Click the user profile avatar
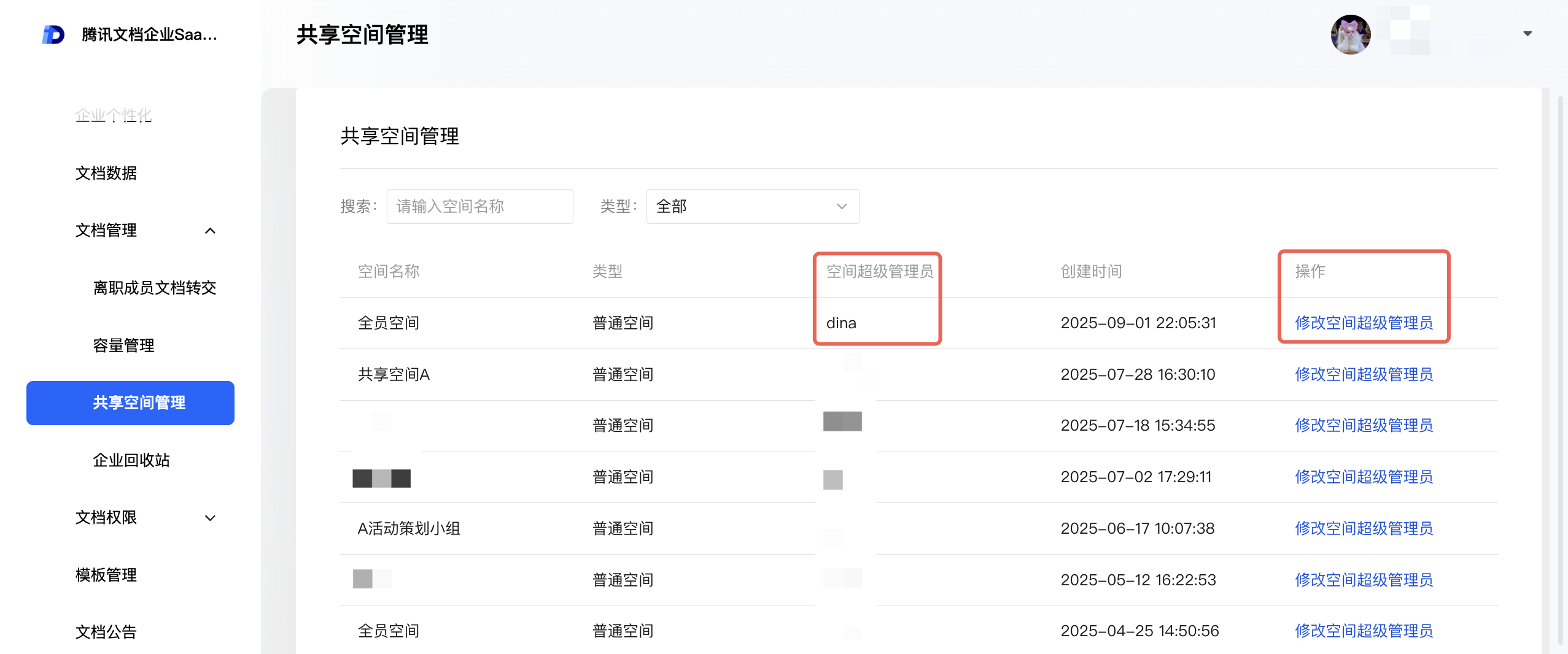Viewport: 1568px width, 654px height. [x=1350, y=34]
